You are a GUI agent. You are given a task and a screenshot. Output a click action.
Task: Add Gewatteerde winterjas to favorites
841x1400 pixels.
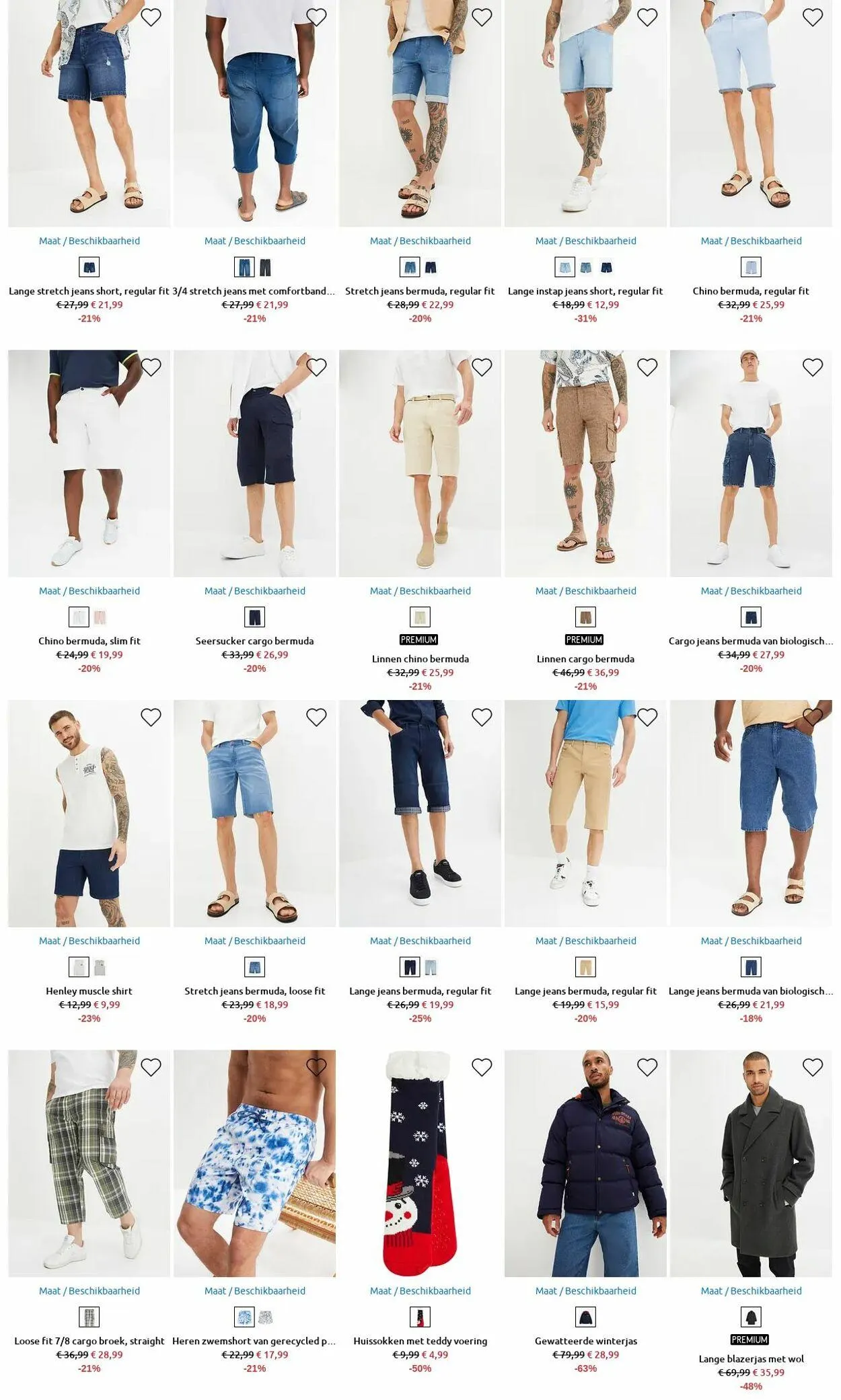coord(647,1067)
